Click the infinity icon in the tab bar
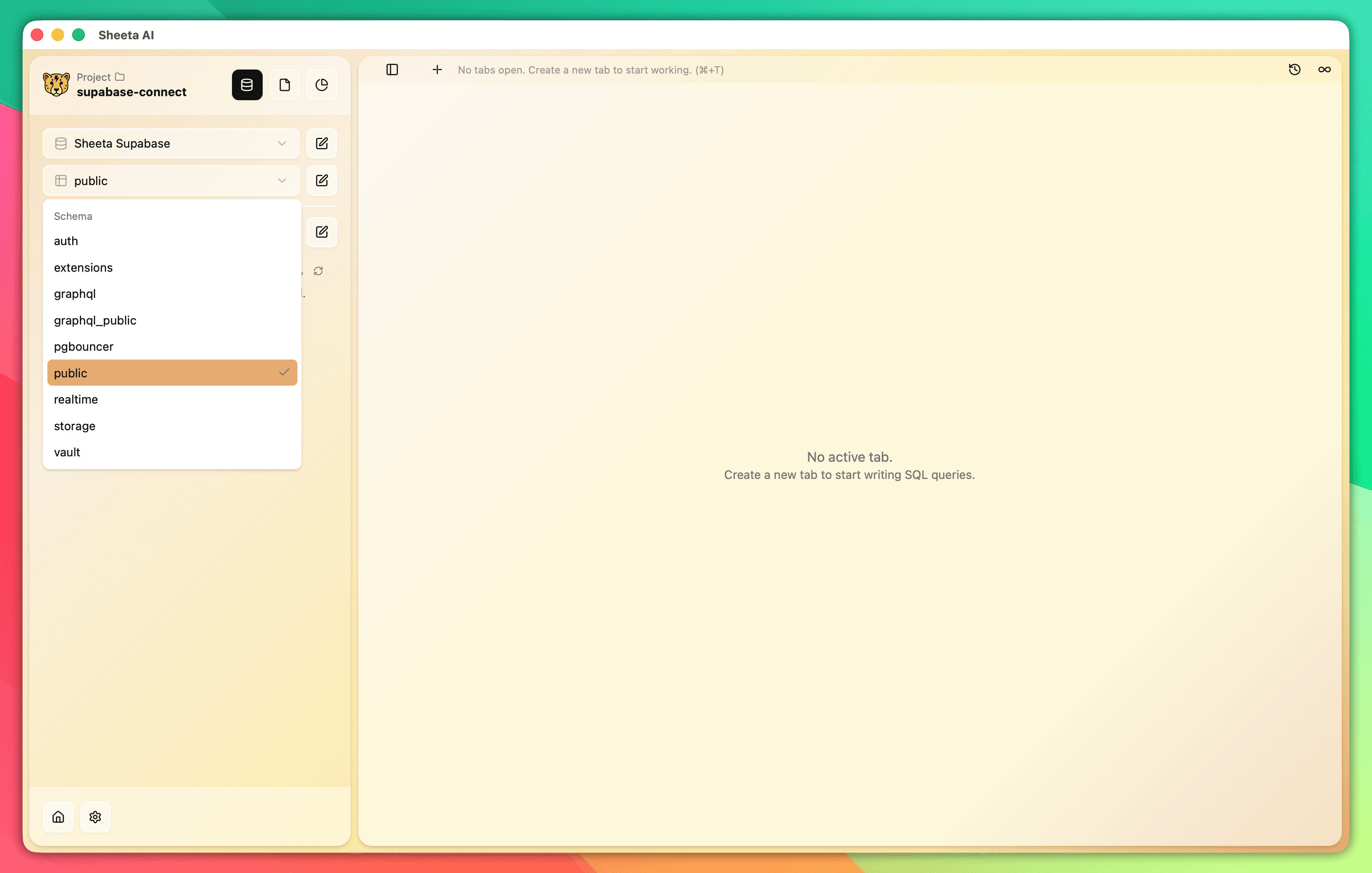This screenshot has height=873, width=1372. coord(1325,70)
